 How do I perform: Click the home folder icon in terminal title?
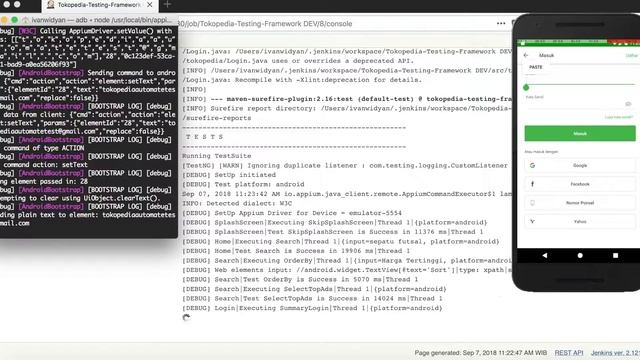click(x=26, y=20)
